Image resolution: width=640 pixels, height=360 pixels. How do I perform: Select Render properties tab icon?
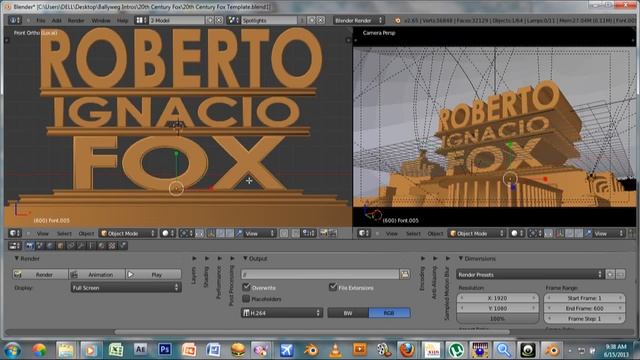[29, 246]
